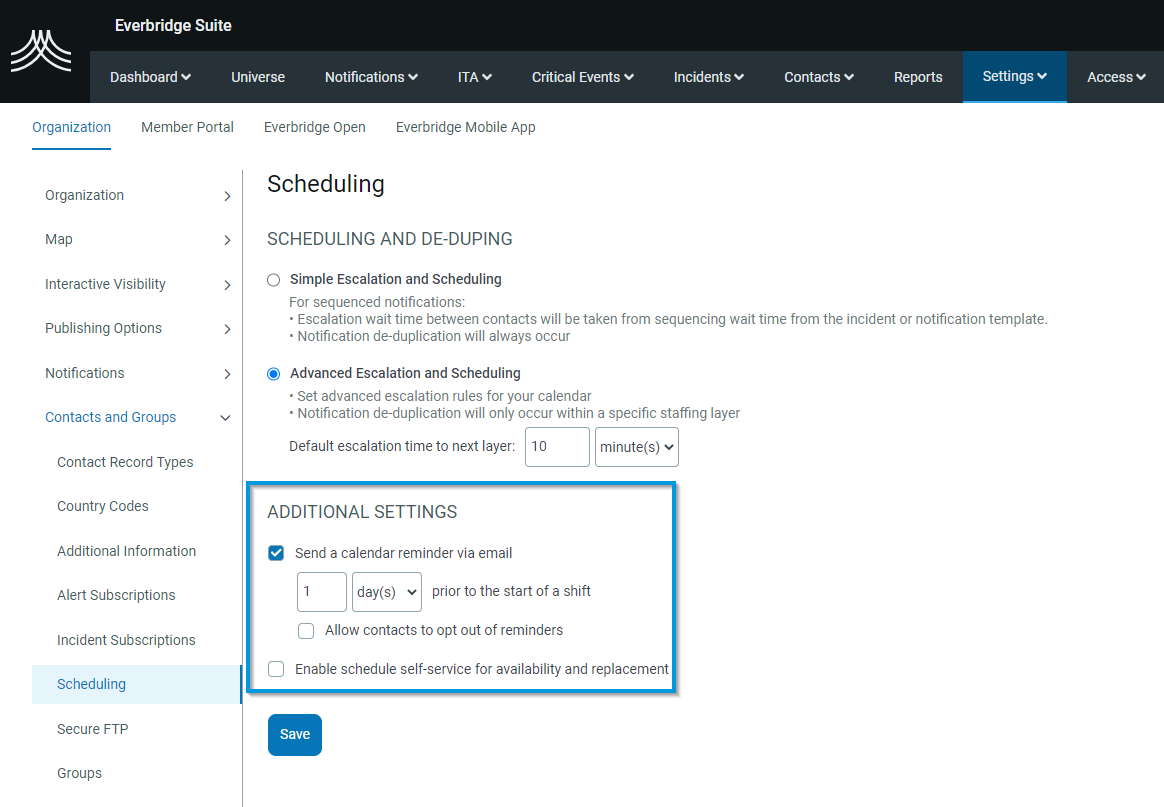Enable schedule self-service checkbox
This screenshot has height=807, width=1164.
pos(276,669)
